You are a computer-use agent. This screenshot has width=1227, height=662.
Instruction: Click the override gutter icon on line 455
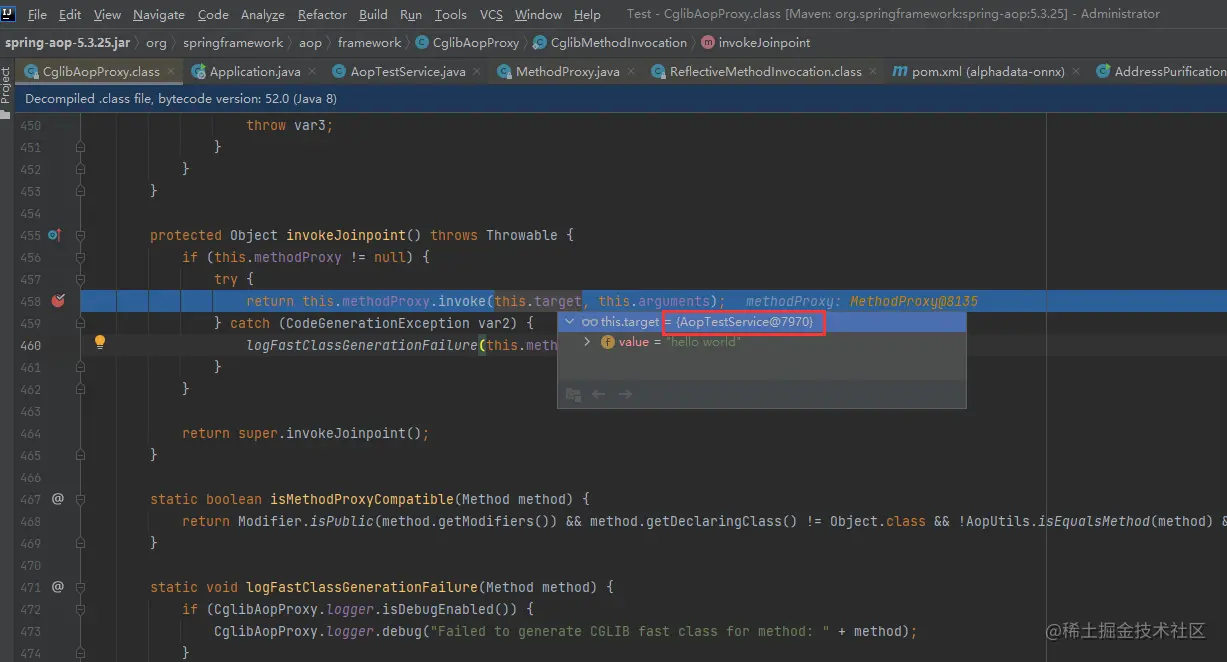coord(55,235)
